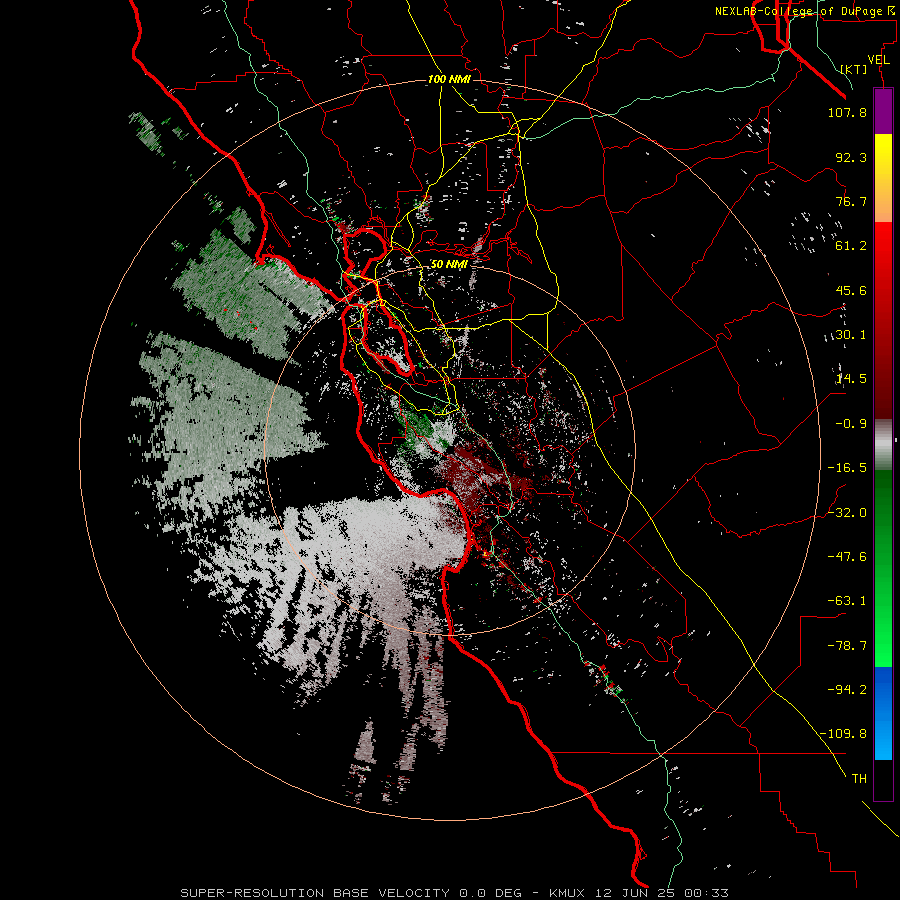Click the 50 NMI range ring label
Viewport: 900px width, 900px height.
(x=449, y=264)
